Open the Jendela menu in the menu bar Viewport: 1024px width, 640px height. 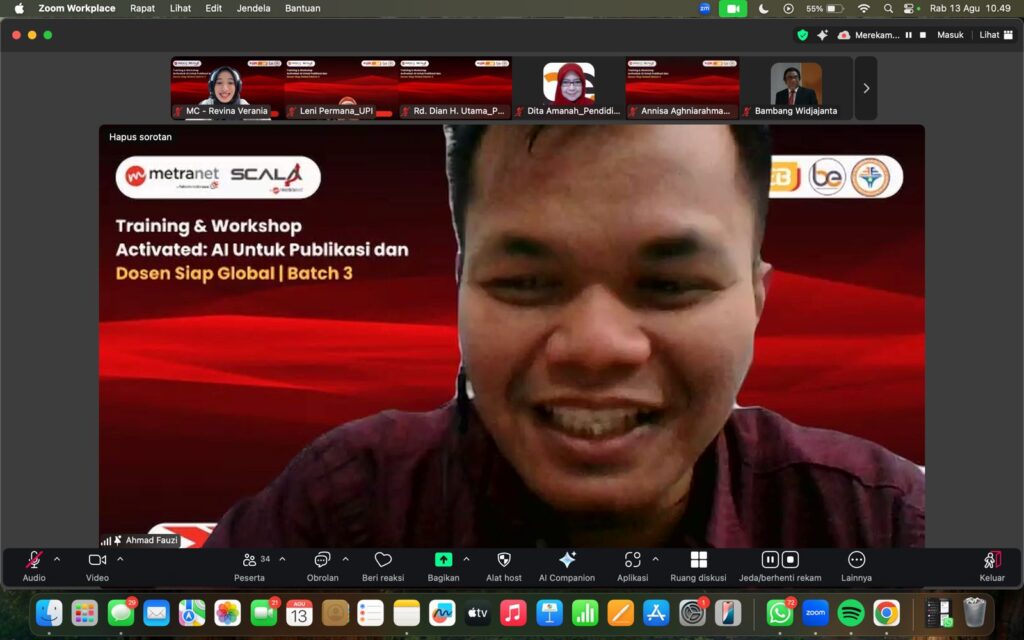pos(253,8)
